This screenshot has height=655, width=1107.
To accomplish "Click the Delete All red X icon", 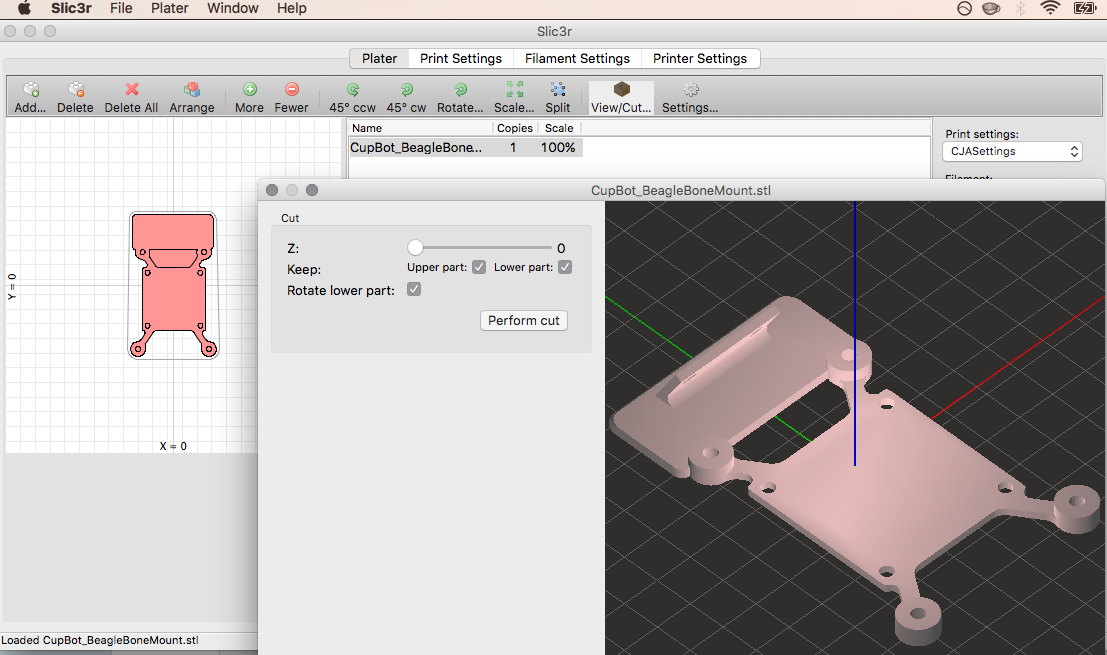I will click(x=131, y=90).
